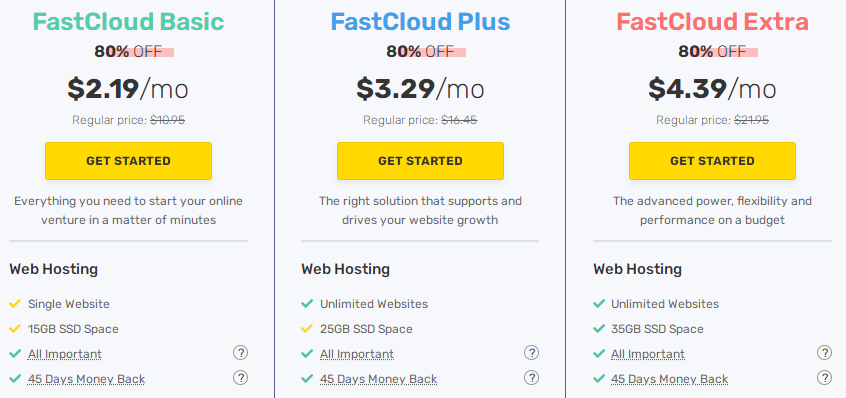Viewport: 846px width, 398px height.
Task: Open All Important link in Basic plan
Action: (x=65, y=354)
